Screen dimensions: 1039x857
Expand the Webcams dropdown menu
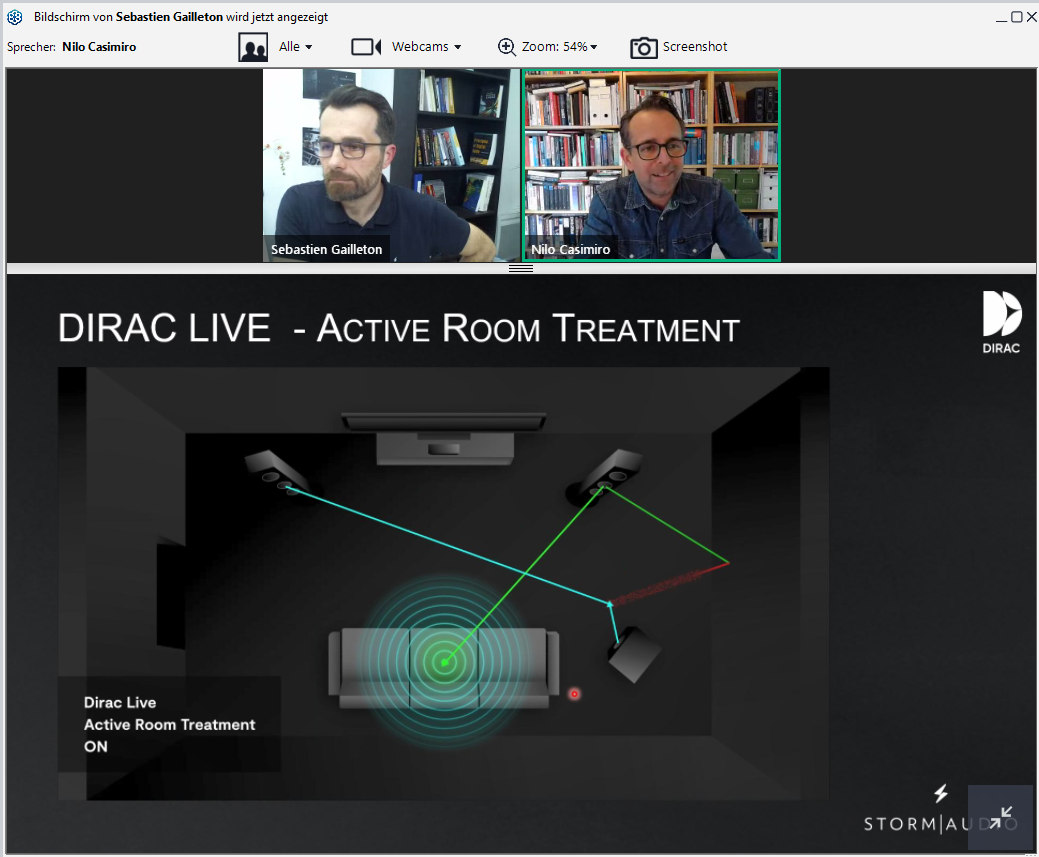427,47
